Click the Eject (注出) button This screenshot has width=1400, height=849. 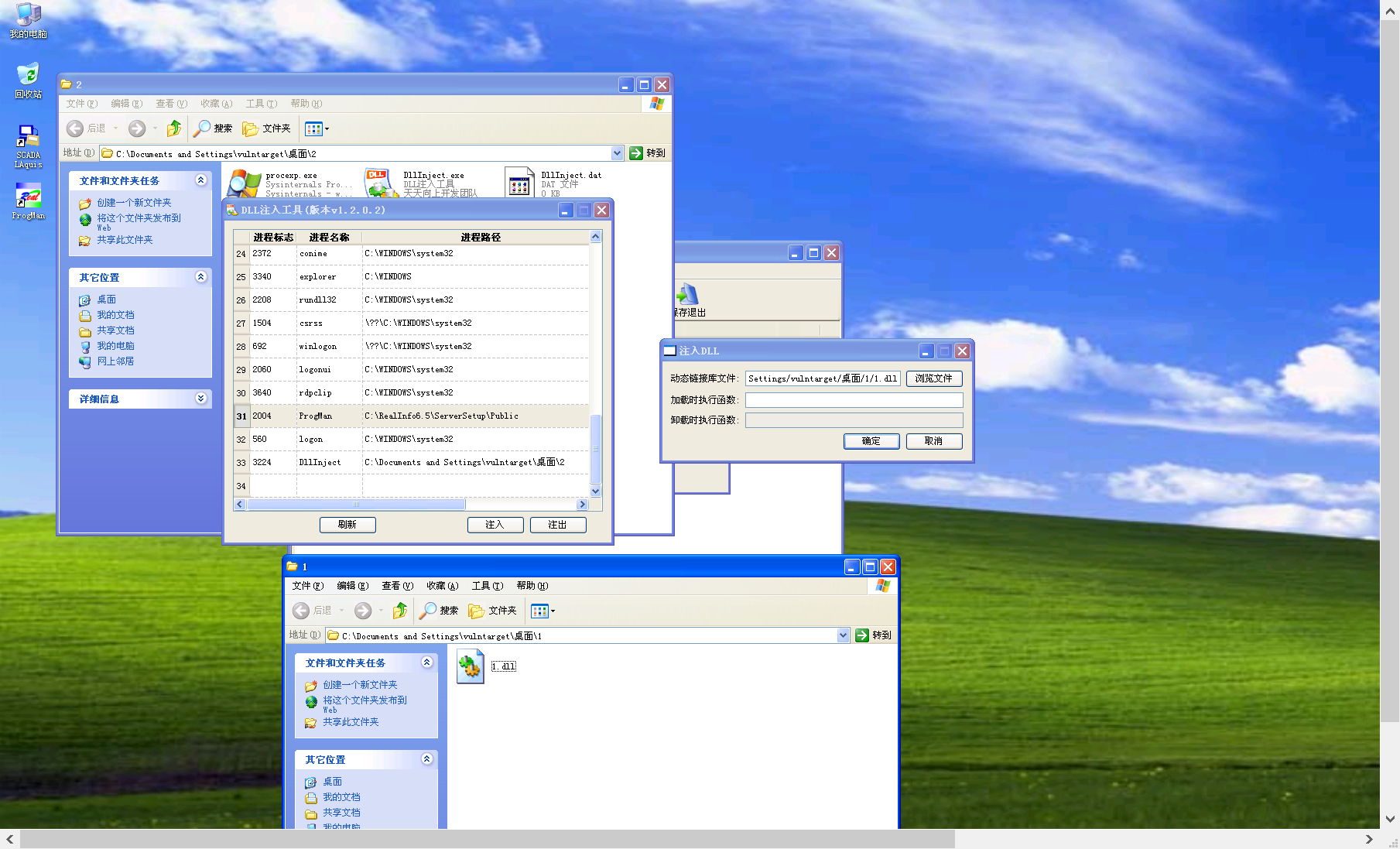click(x=558, y=525)
